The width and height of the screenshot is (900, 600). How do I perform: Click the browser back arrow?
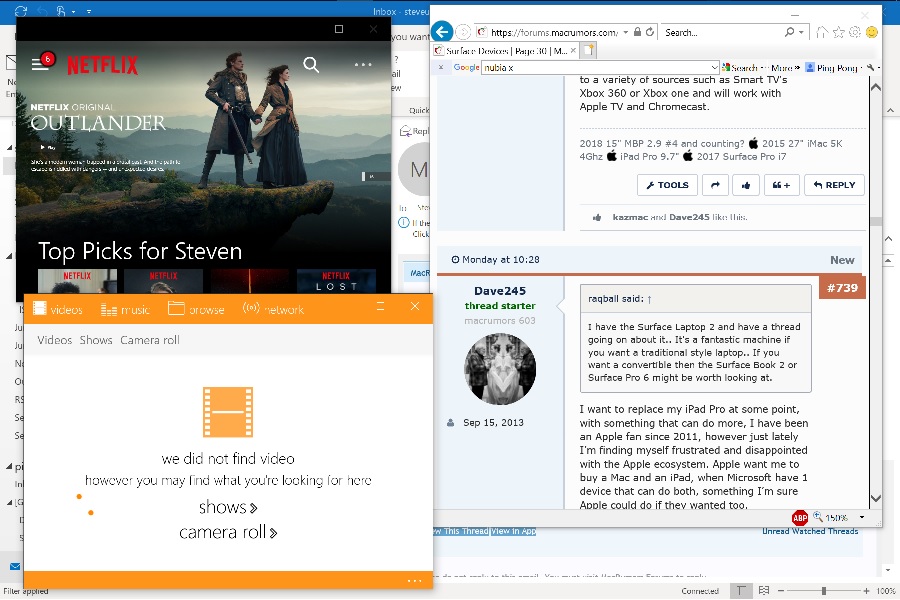tap(442, 32)
